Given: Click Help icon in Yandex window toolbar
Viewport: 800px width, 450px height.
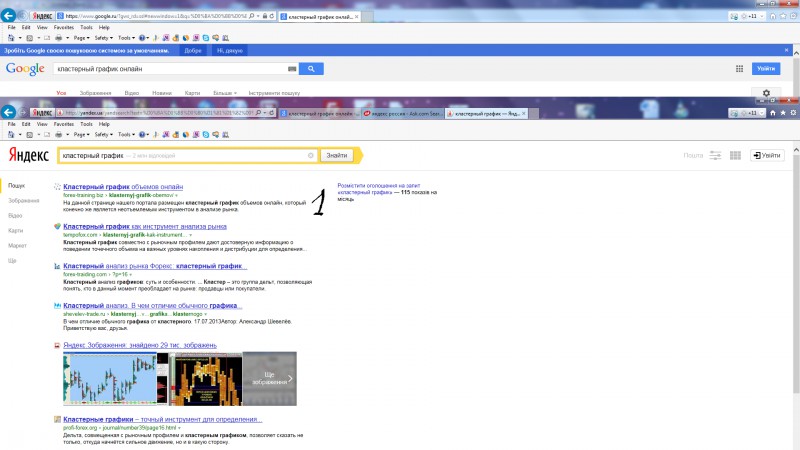Looking at the screenshot, I should [142, 135].
